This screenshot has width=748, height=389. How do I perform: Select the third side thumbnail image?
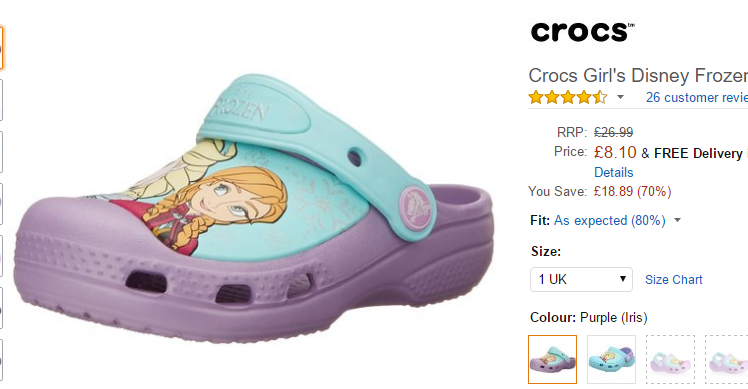tap(1, 152)
